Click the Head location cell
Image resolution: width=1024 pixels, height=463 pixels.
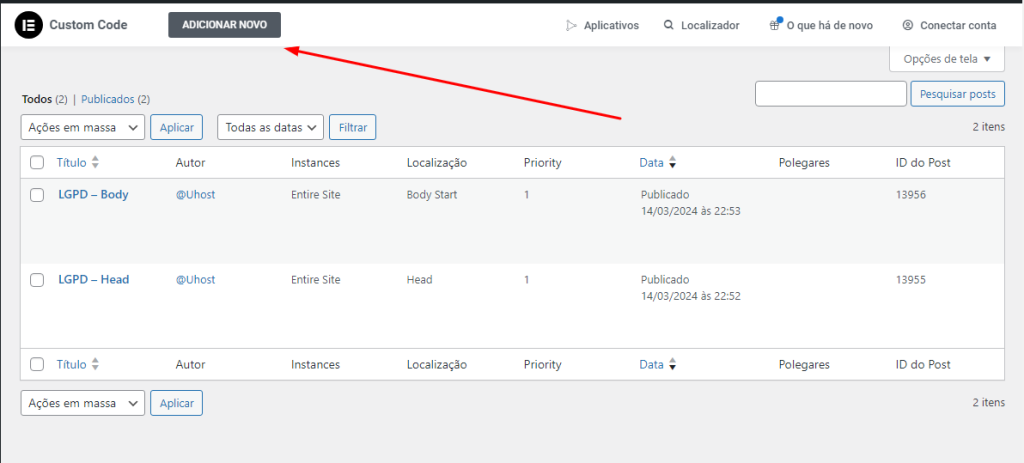[419, 279]
